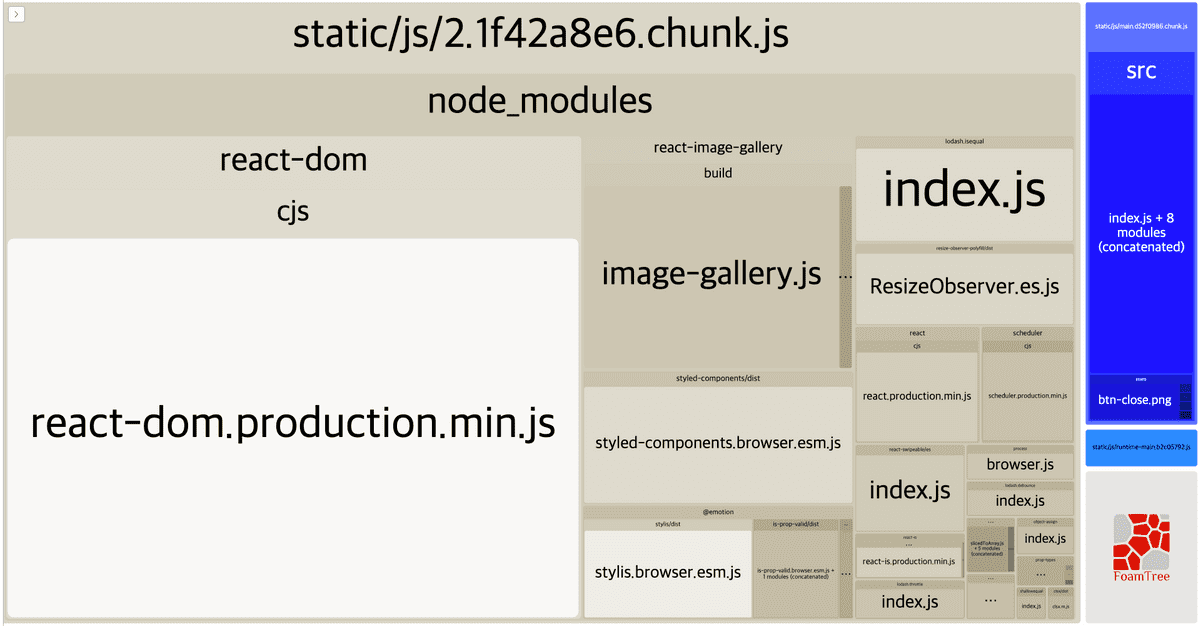Select the ResizeObserver.es.js module
This screenshot has width=1200, height=626.
964,287
